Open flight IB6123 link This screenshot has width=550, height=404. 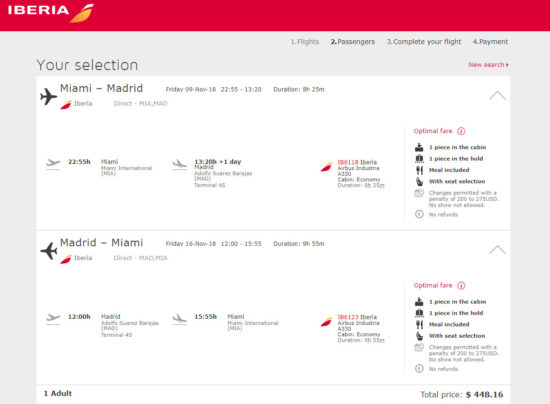[x=348, y=317]
